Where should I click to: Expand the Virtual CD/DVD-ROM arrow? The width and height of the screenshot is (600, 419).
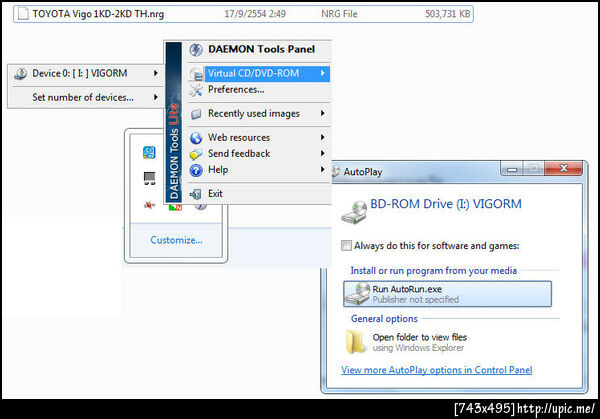tap(323, 73)
